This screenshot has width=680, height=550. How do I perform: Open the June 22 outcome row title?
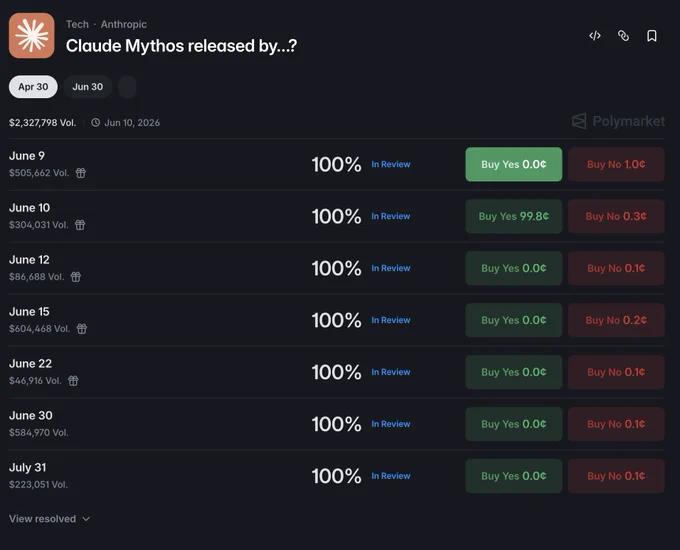pyautogui.click(x=30, y=363)
